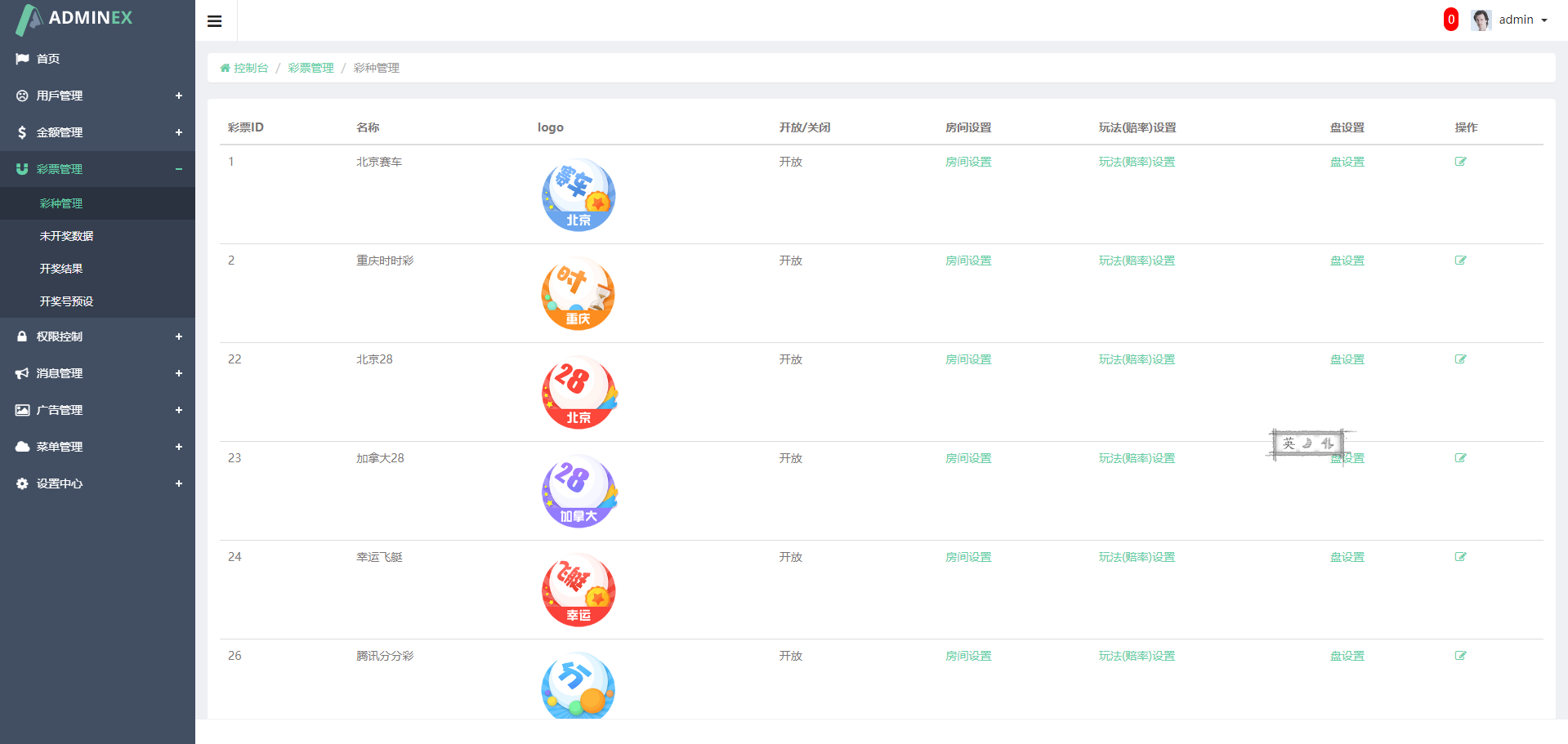This screenshot has width=1568, height=744.
Task: Expand the 用户管理 sidebar menu
Action: [x=97, y=96]
